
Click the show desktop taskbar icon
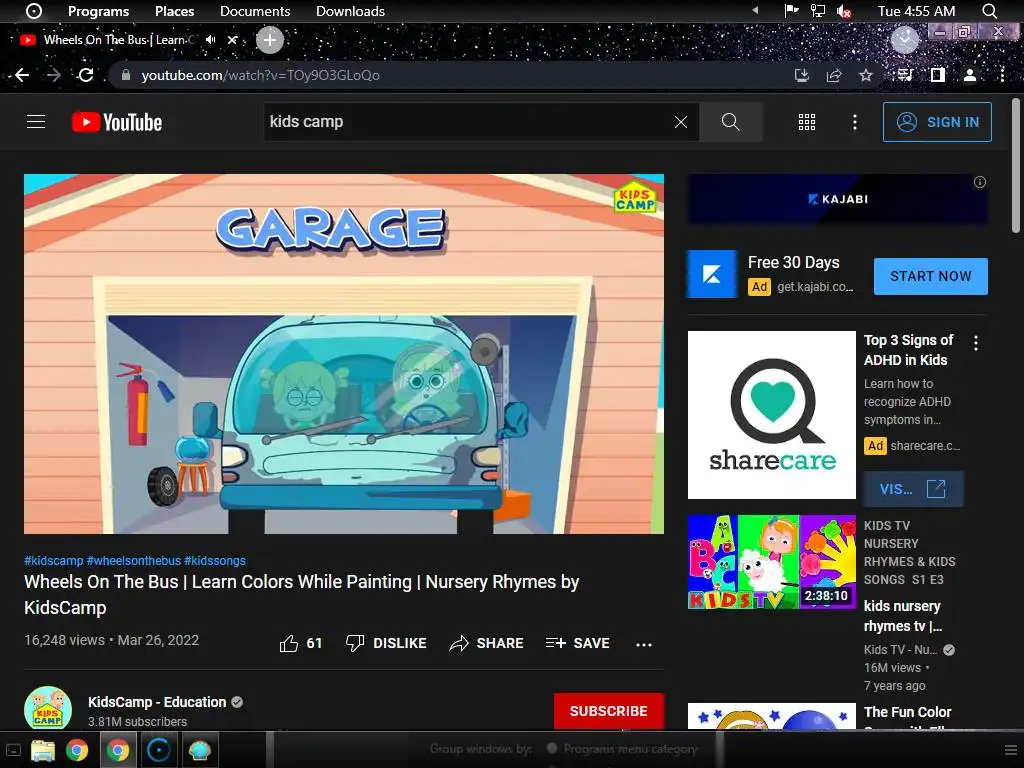pyautogui.click(x=14, y=750)
